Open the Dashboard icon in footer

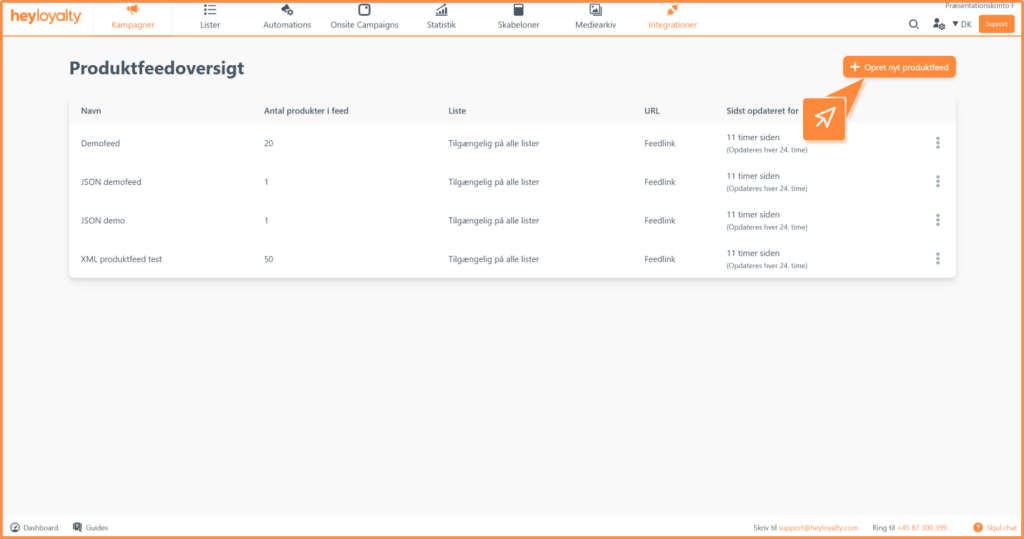tap(16, 527)
